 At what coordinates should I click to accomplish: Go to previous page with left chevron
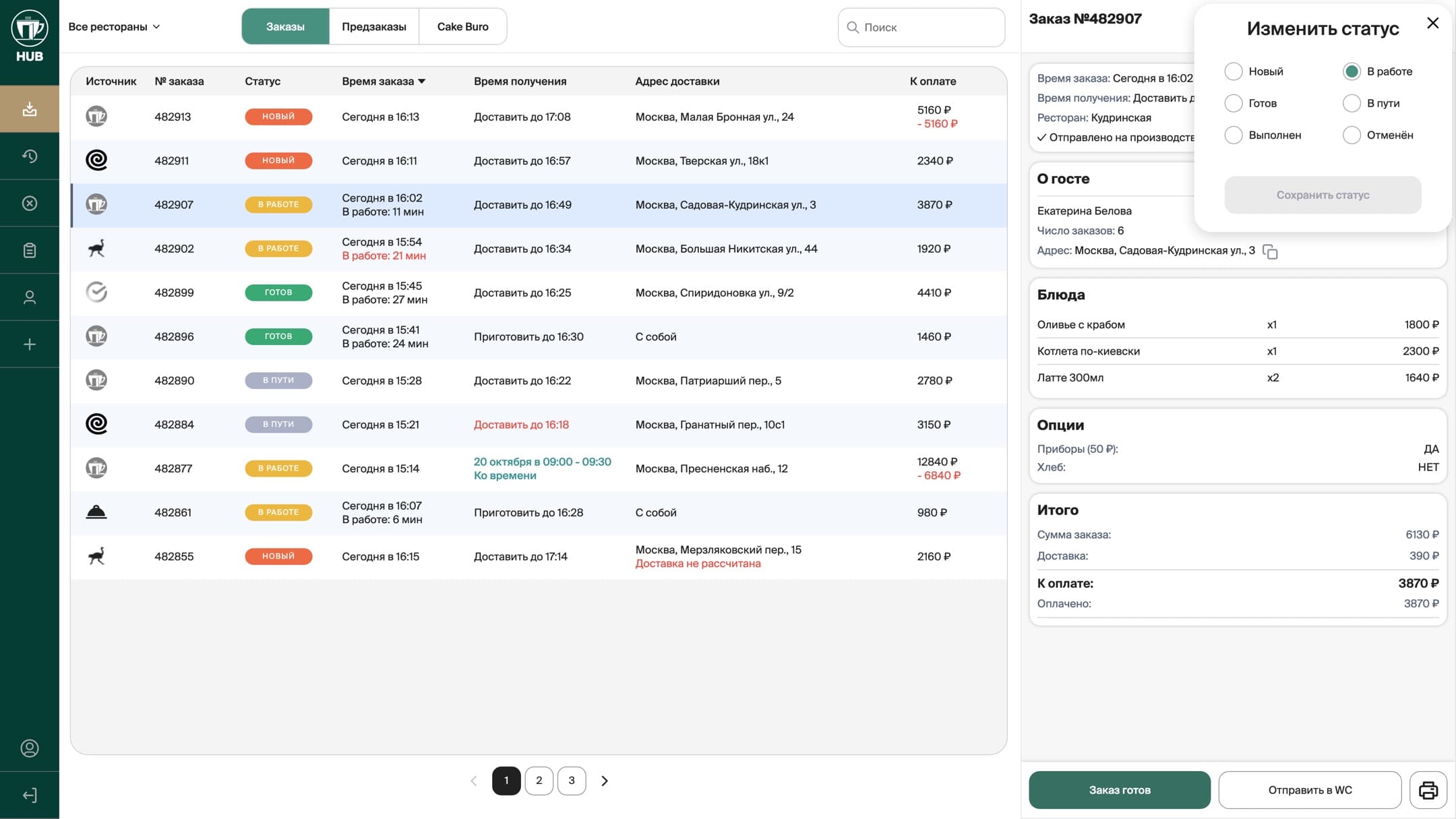(x=473, y=781)
